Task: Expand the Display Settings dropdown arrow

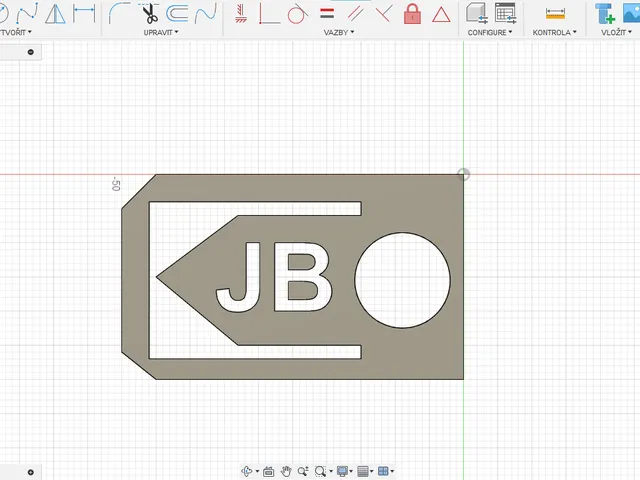Action: (x=351, y=471)
